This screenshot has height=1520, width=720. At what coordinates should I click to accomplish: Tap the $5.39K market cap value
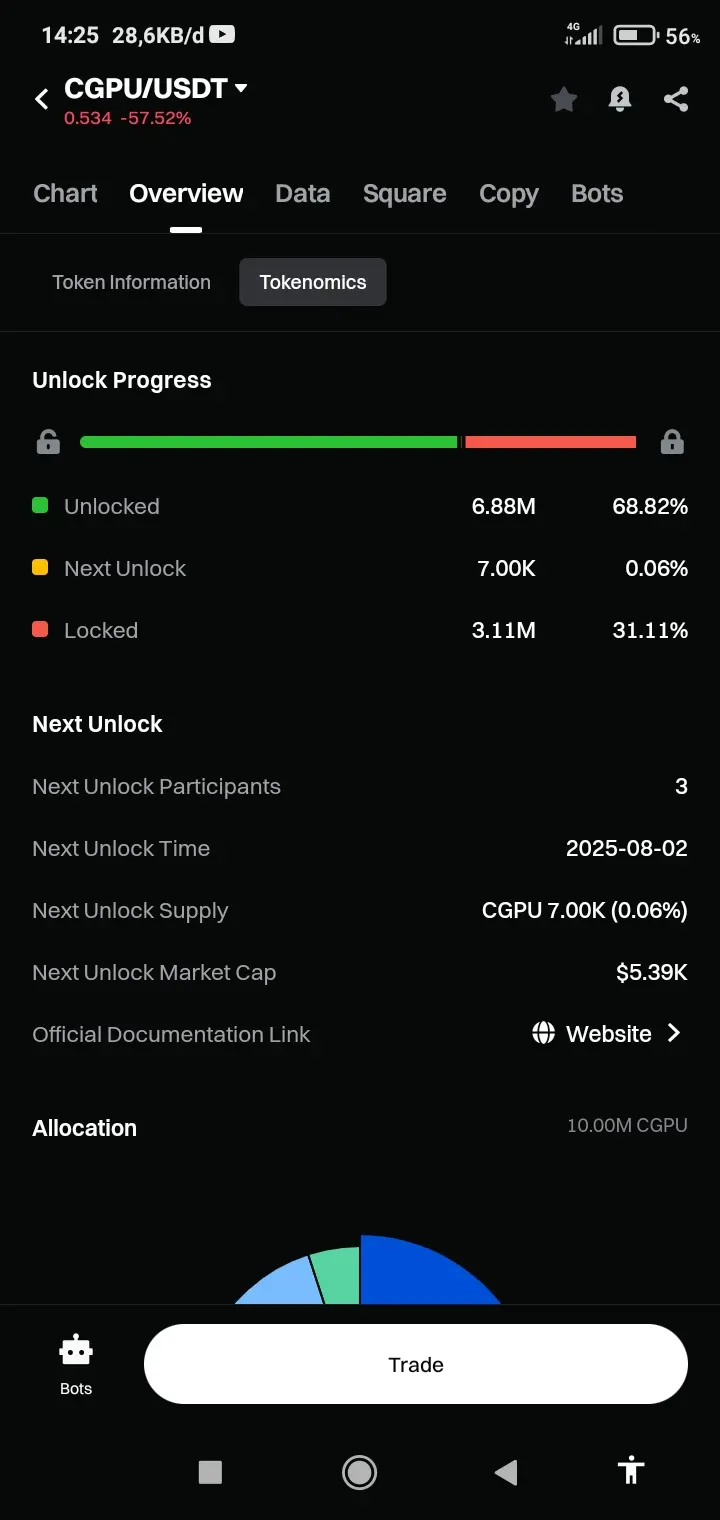tap(652, 972)
